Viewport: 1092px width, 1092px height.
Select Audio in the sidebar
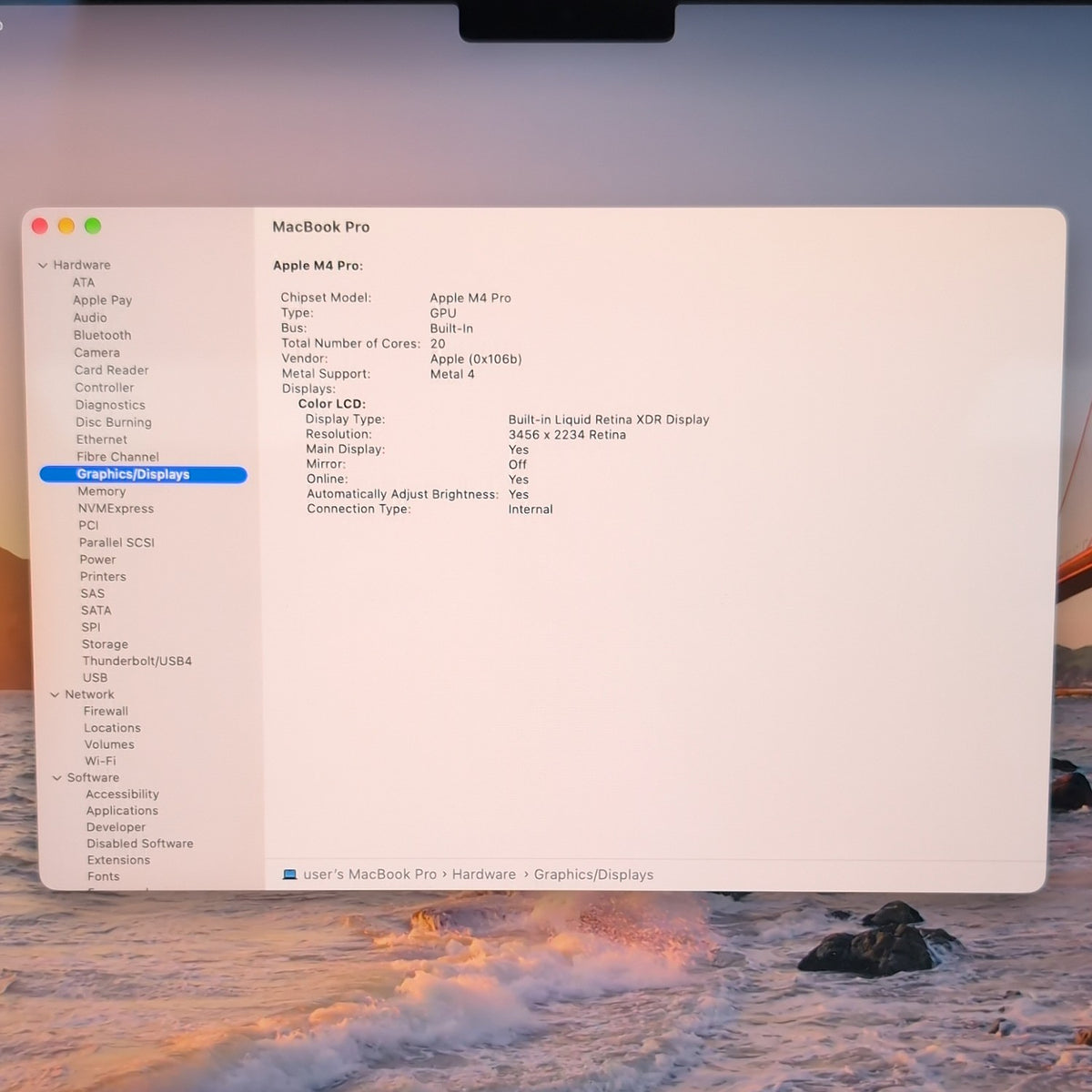[x=90, y=318]
